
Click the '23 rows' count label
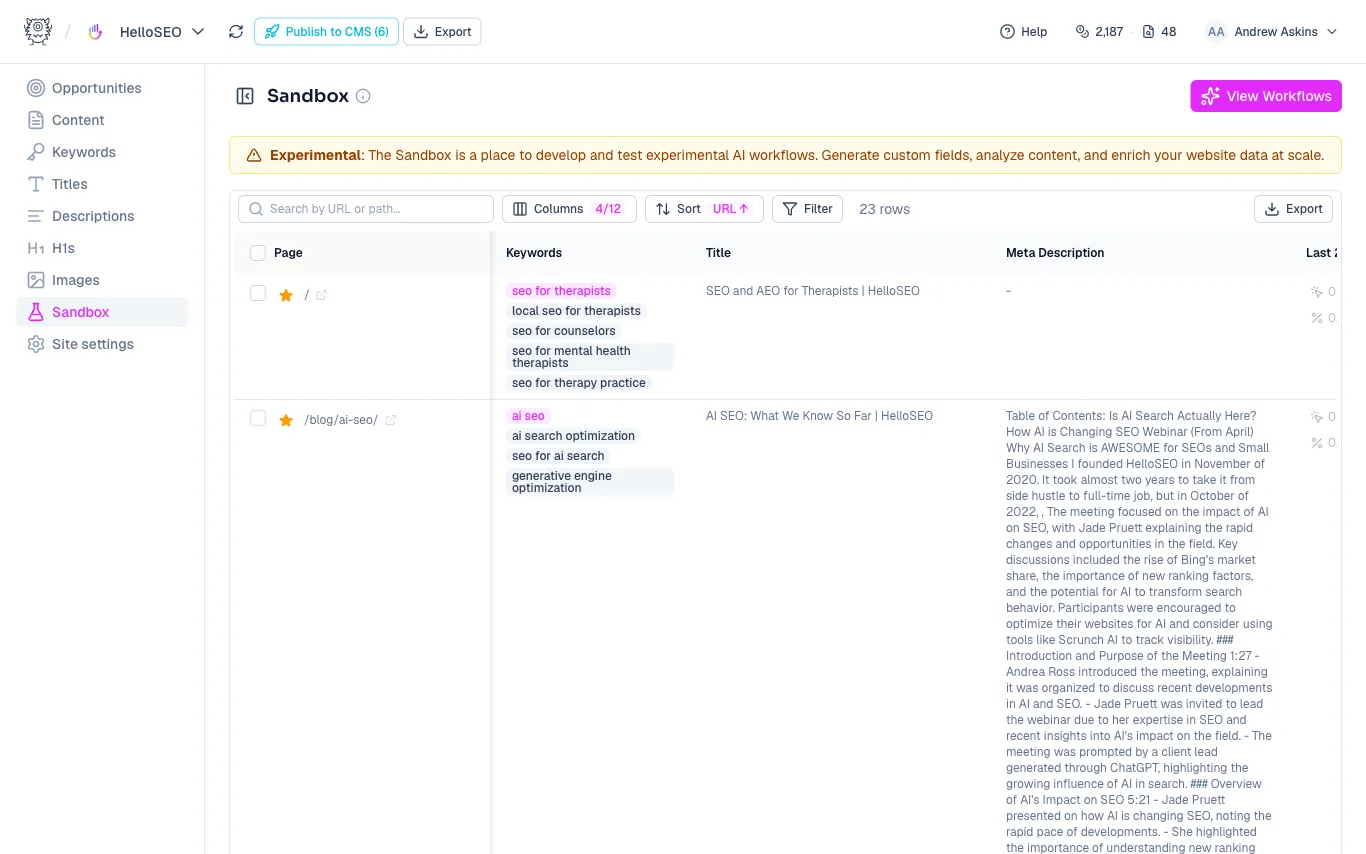(x=884, y=209)
